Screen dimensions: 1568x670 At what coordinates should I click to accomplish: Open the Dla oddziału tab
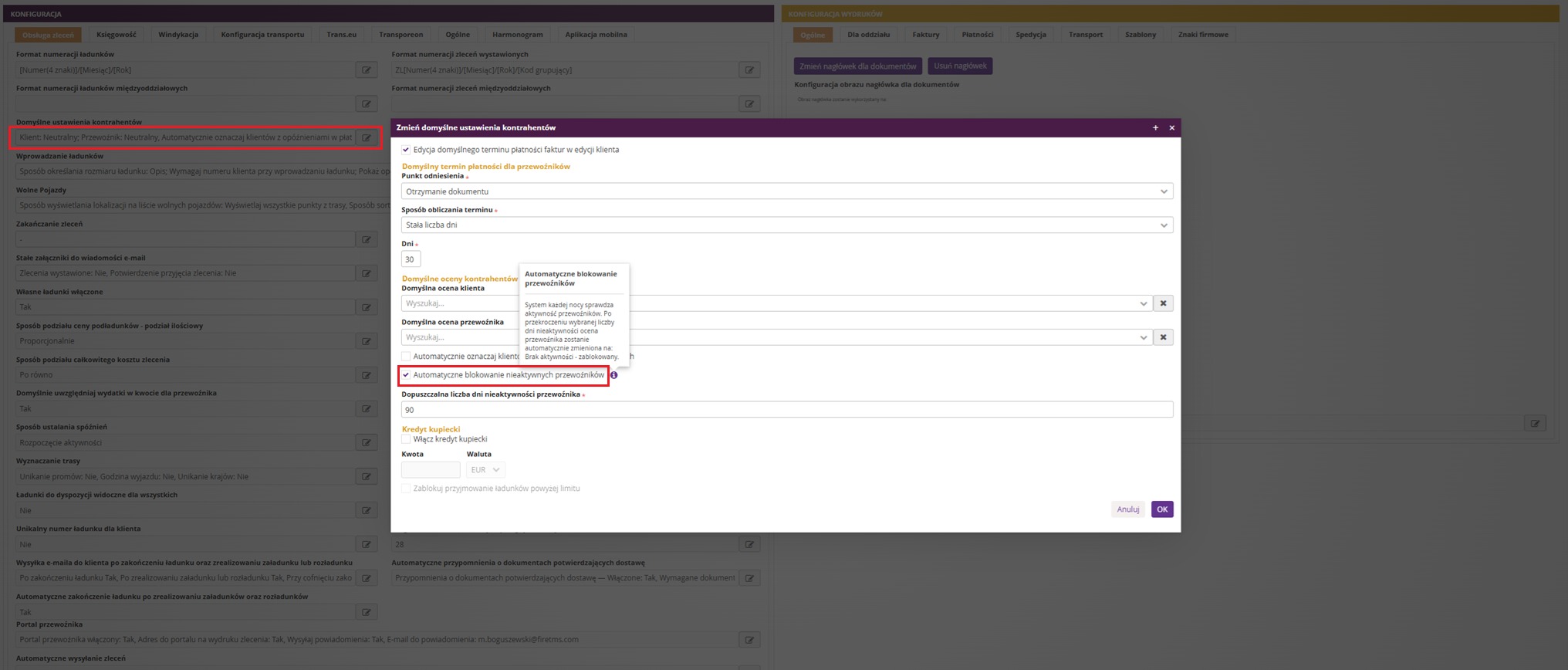click(868, 35)
